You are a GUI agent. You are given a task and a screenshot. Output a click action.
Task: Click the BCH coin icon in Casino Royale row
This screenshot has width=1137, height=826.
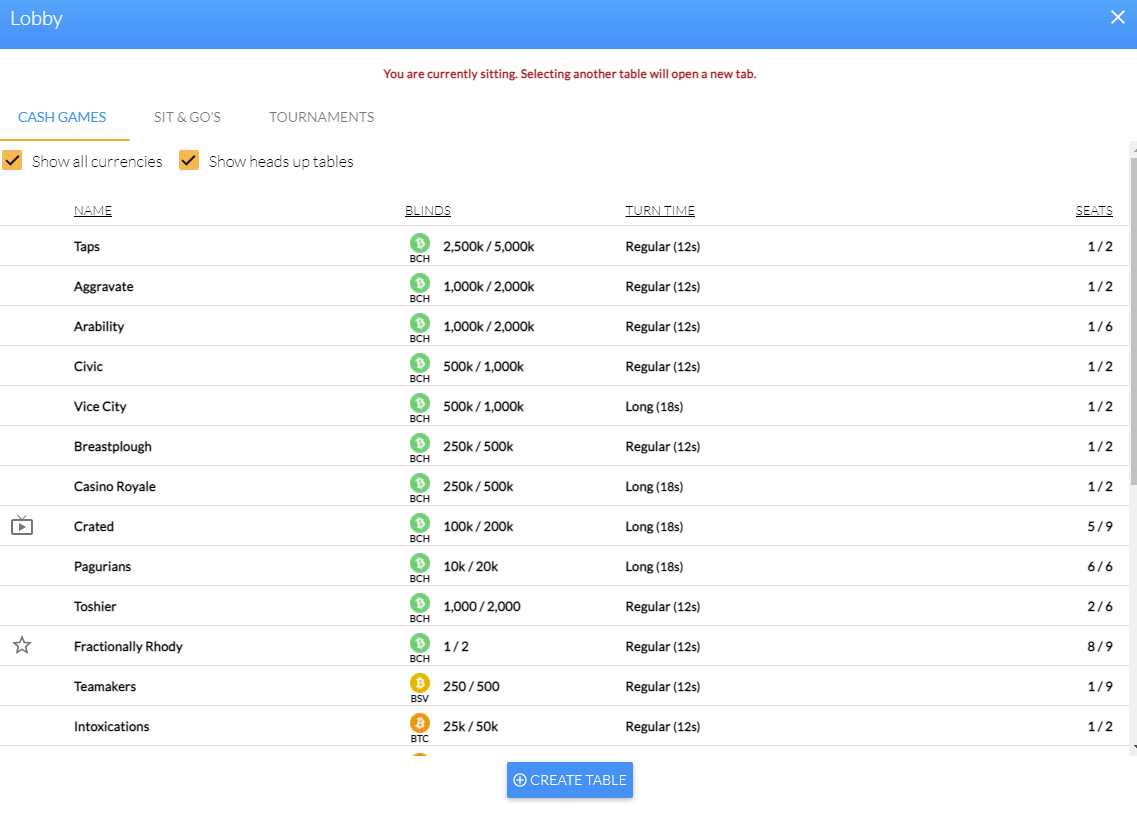tap(420, 482)
